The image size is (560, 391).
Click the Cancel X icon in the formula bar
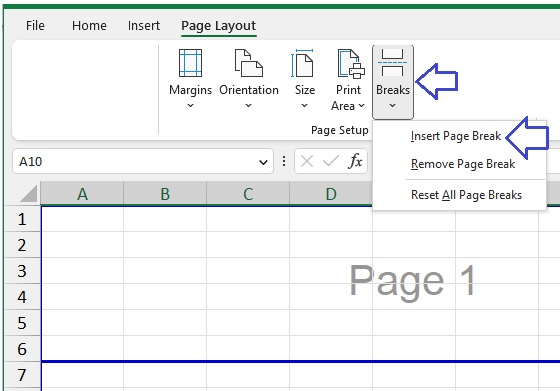pyautogui.click(x=307, y=161)
